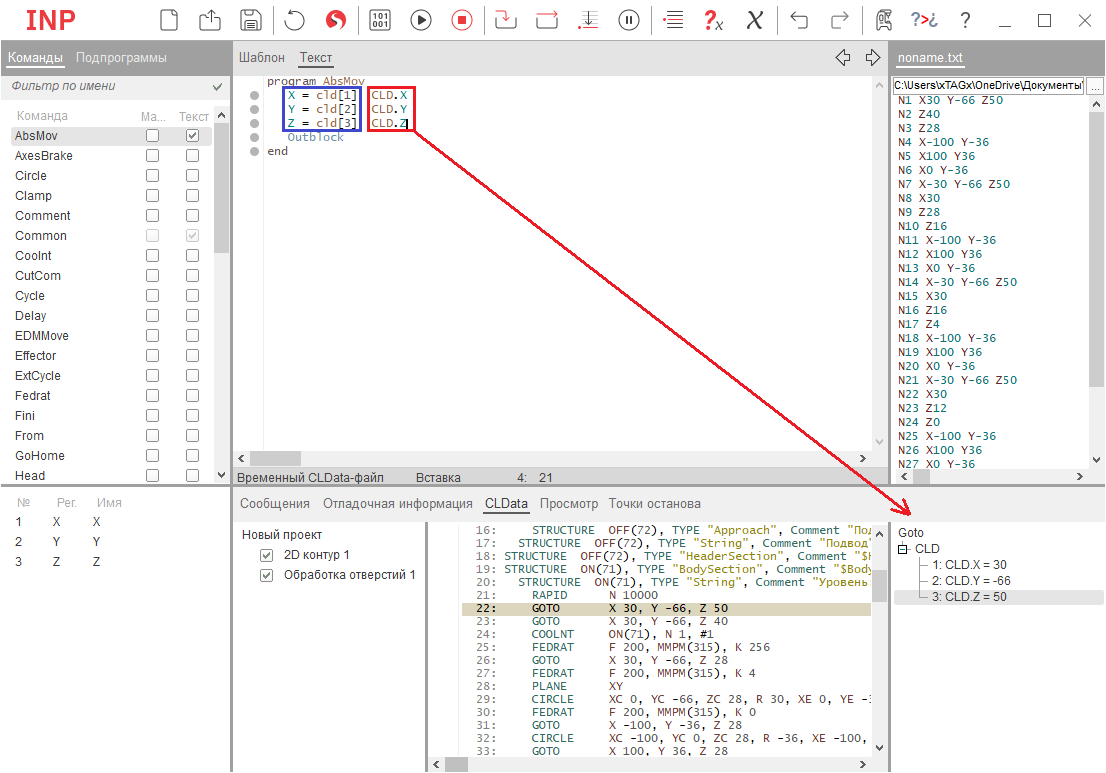Create a new file via toolbar icon

click(x=171, y=20)
